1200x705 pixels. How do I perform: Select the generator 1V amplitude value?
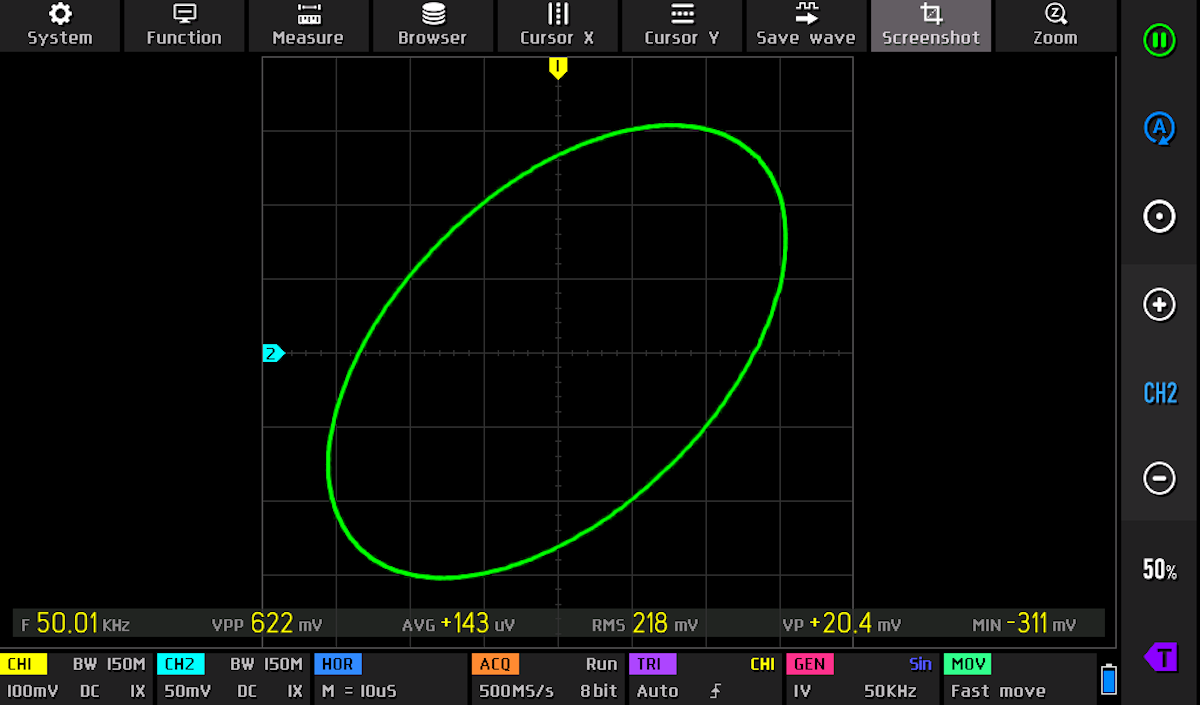(x=802, y=691)
